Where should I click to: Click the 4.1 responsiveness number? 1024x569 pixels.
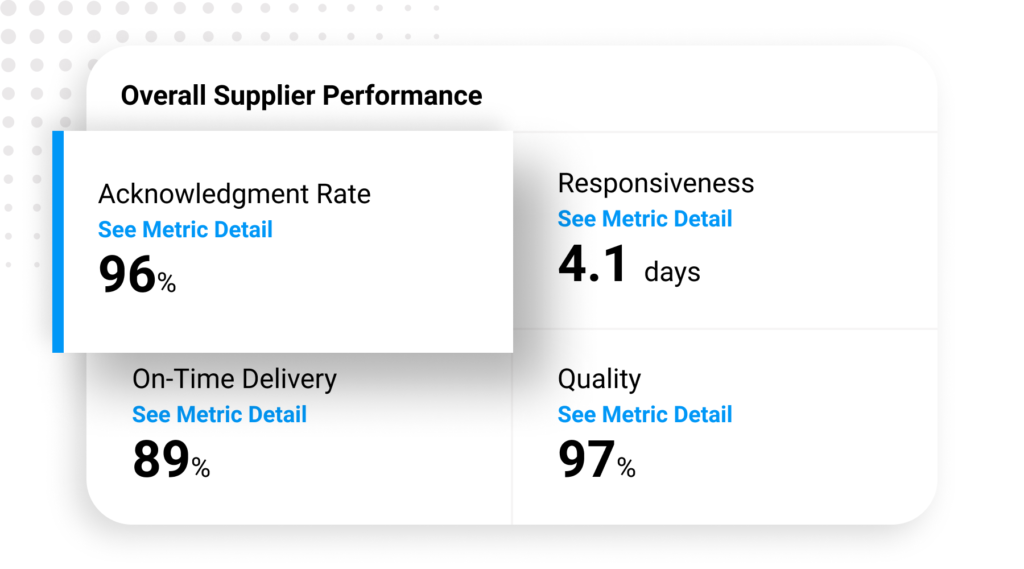pos(592,264)
